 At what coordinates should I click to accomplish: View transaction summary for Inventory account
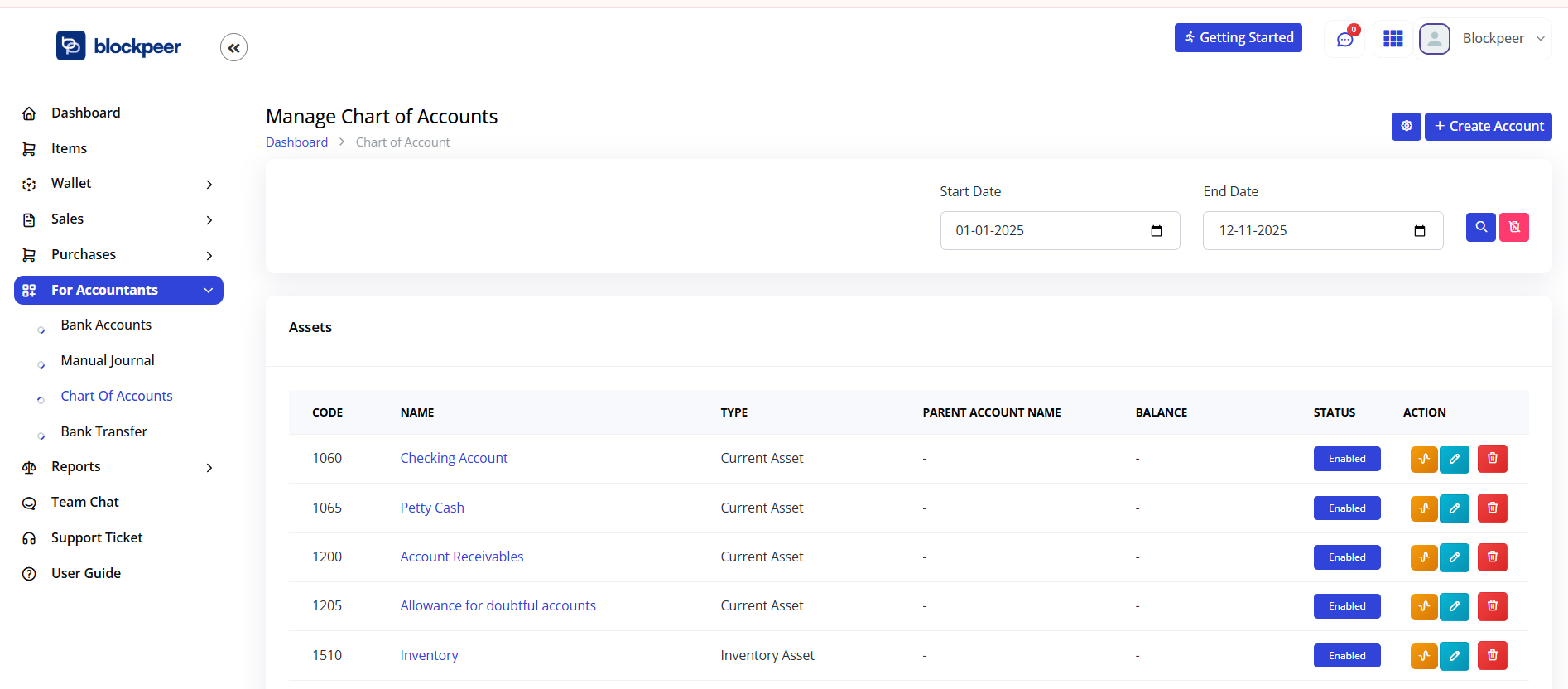1423,656
